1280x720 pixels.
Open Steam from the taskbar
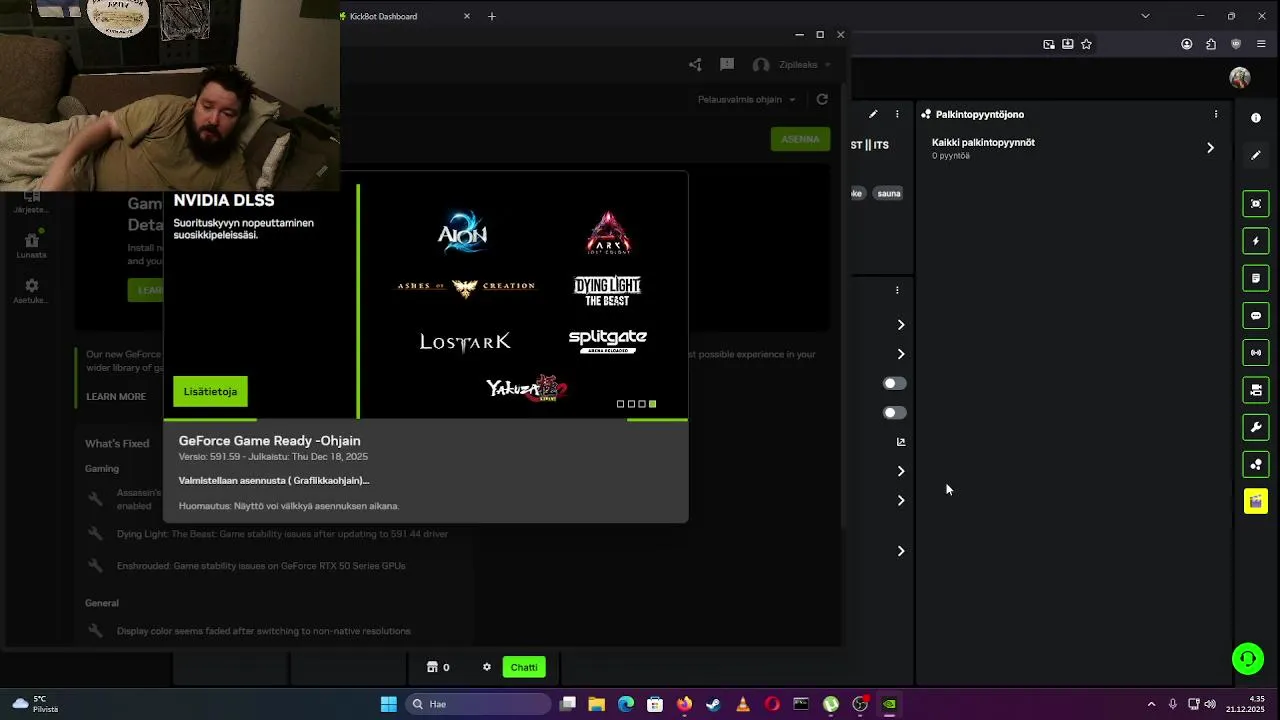713,704
